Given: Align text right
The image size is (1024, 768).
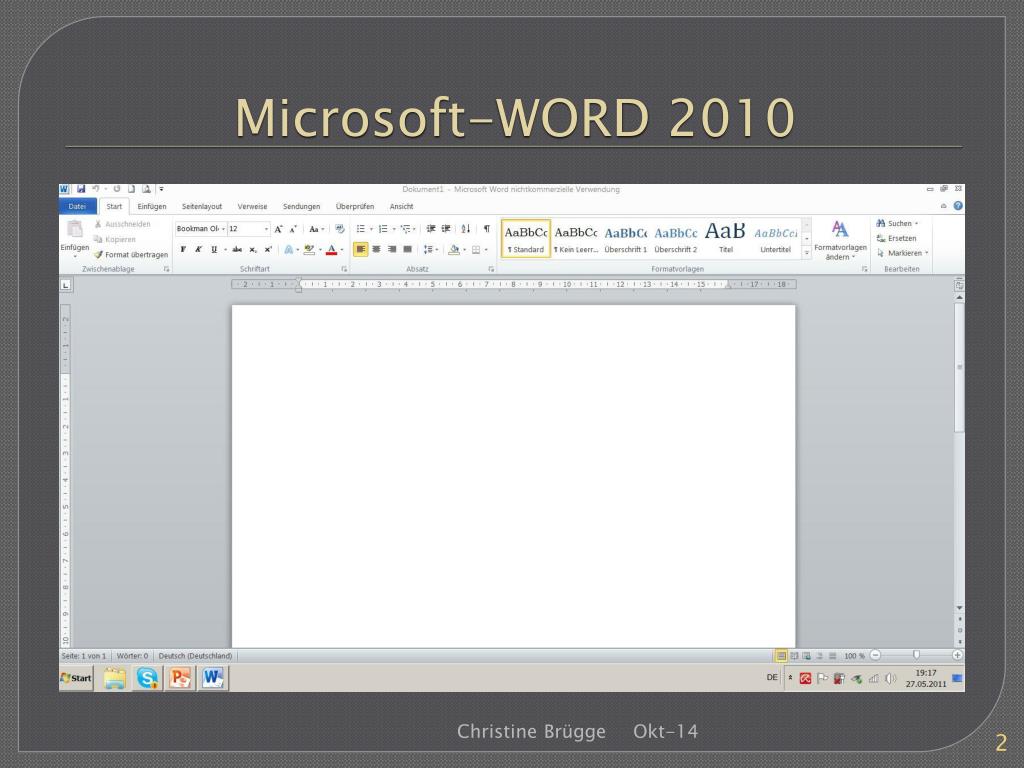Looking at the screenshot, I should (x=392, y=249).
